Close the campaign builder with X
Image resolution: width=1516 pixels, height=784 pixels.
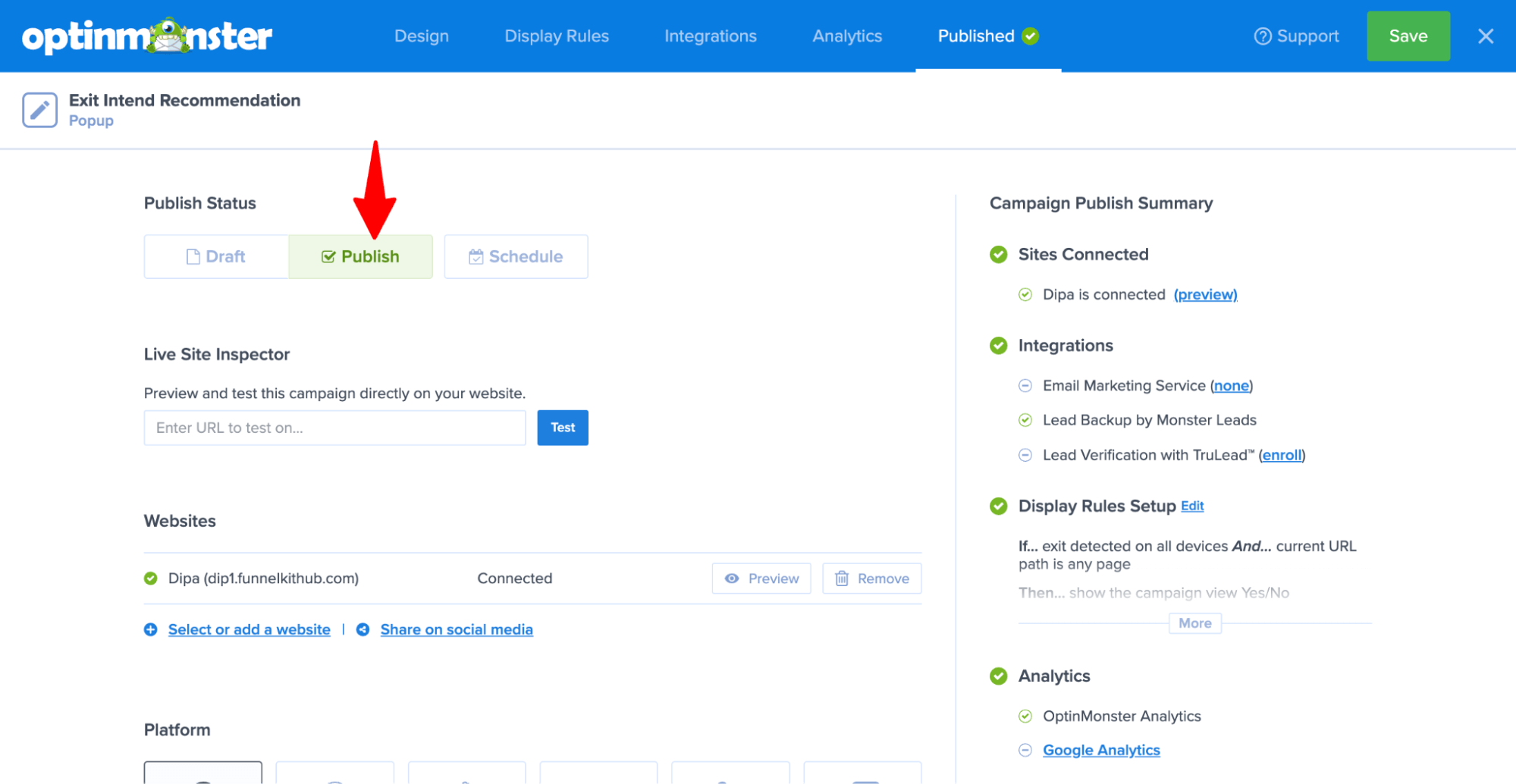1486,36
